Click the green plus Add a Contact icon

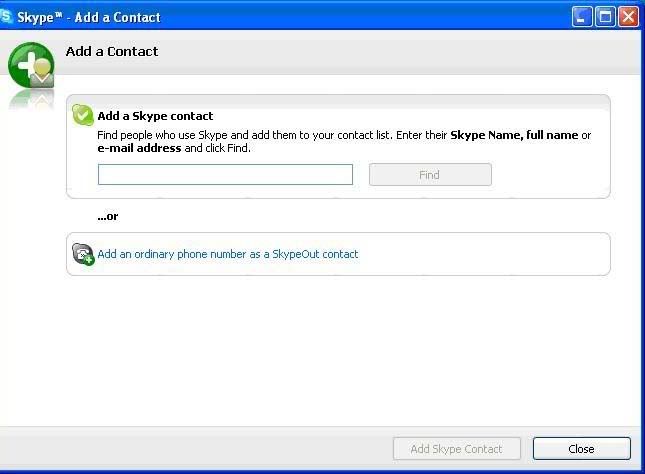(x=31, y=67)
